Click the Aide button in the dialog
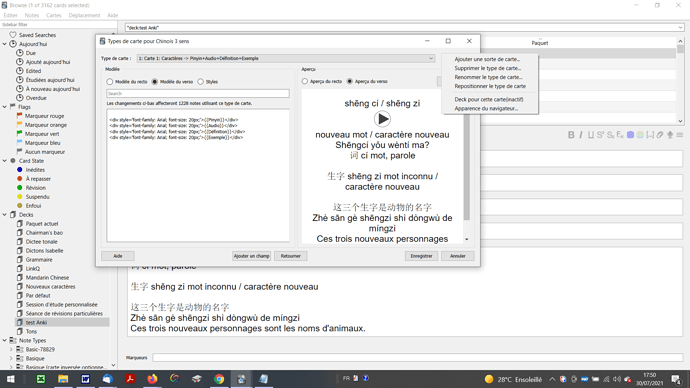The width and height of the screenshot is (690, 388). [117, 256]
